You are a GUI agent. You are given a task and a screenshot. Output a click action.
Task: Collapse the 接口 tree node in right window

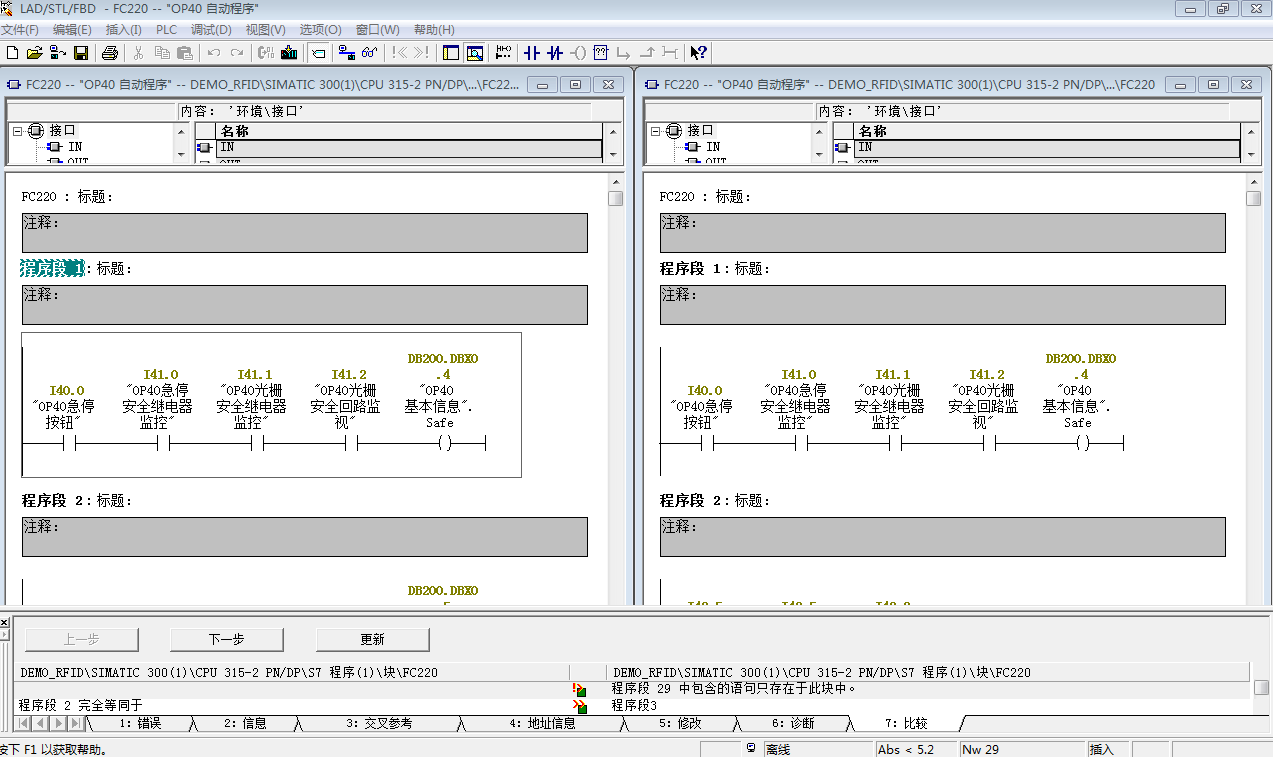[x=656, y=131]
